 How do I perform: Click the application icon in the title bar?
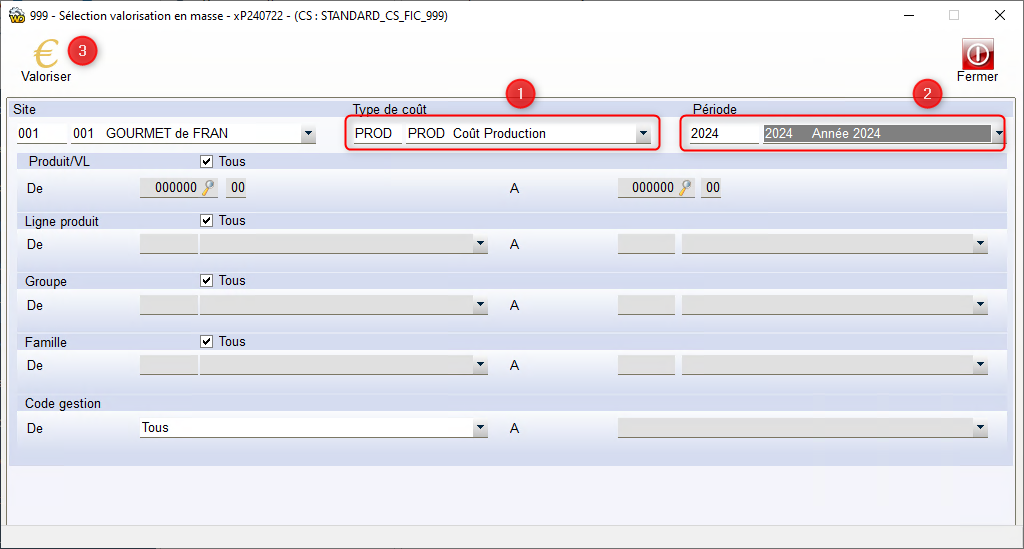click(x=15, y=15)
